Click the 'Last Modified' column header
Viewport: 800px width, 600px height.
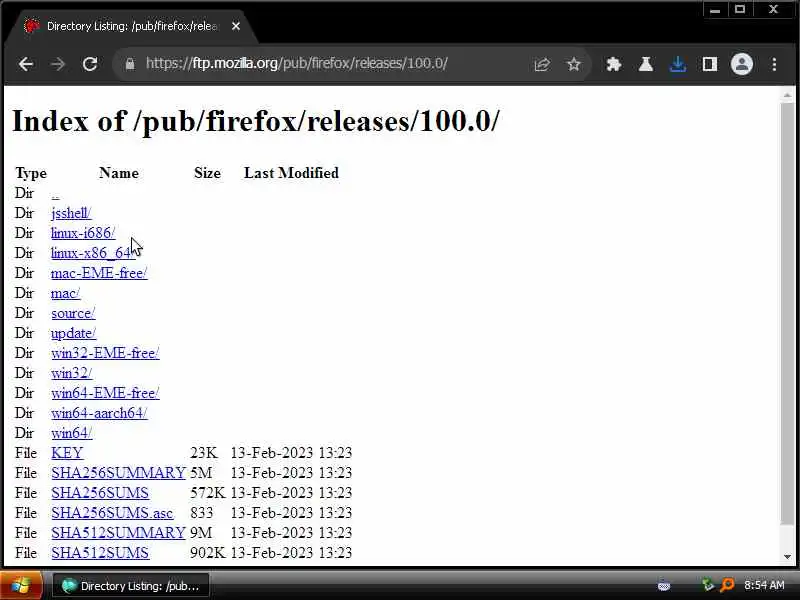point(291,173)
